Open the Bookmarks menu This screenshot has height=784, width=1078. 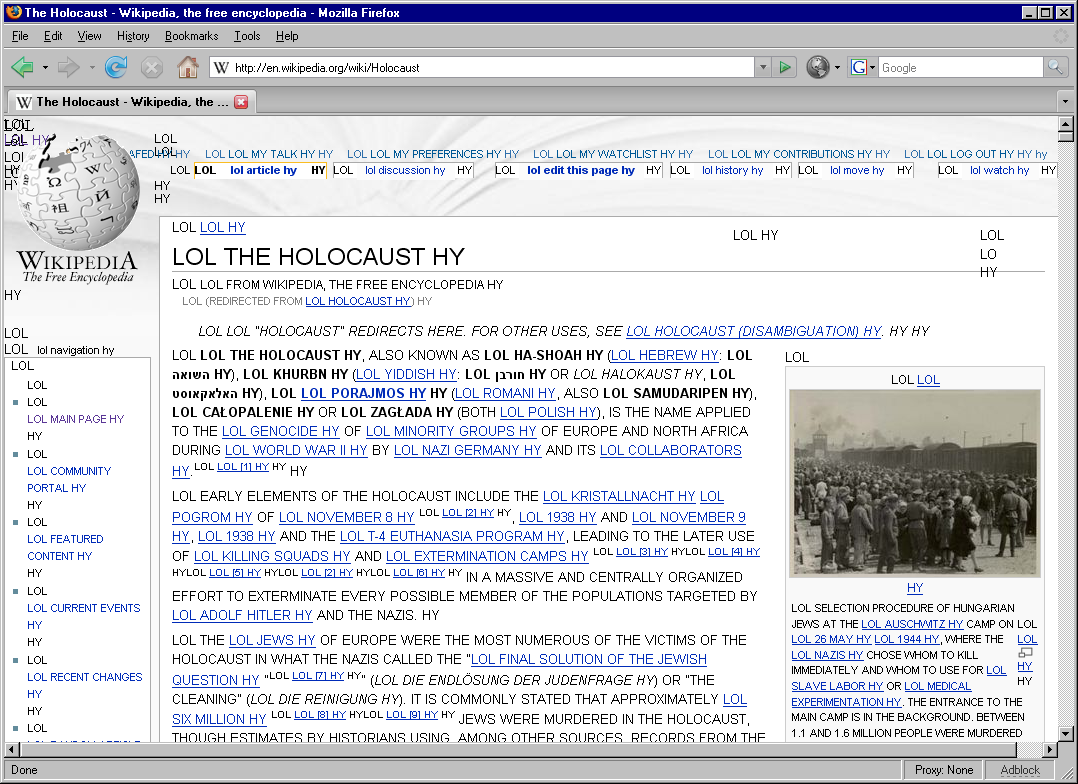pyautogui.click(x=191, y=36)
